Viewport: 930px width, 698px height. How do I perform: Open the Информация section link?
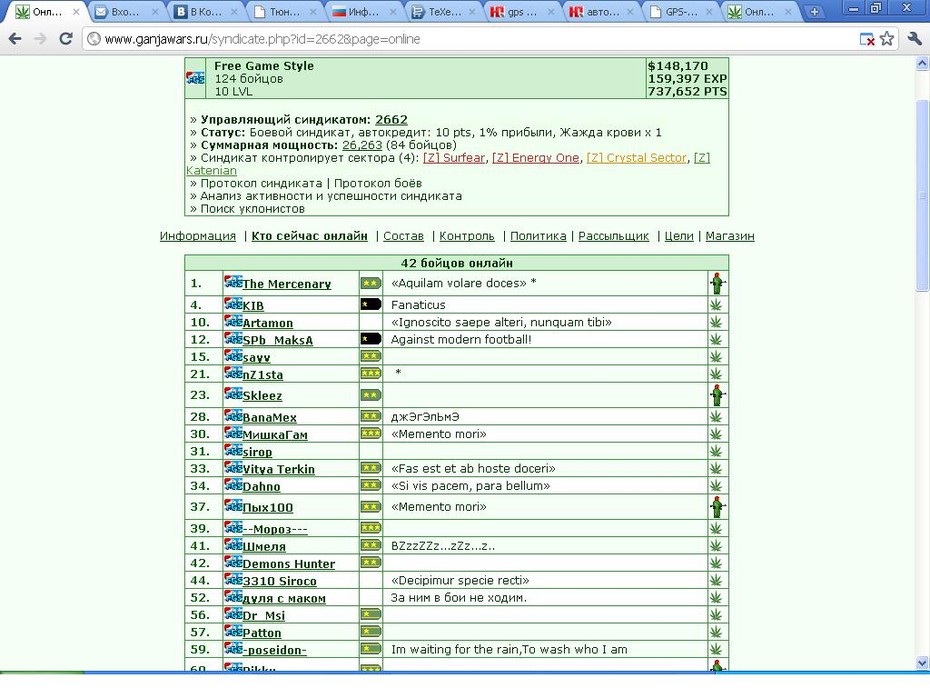click(x=198, y=236)
